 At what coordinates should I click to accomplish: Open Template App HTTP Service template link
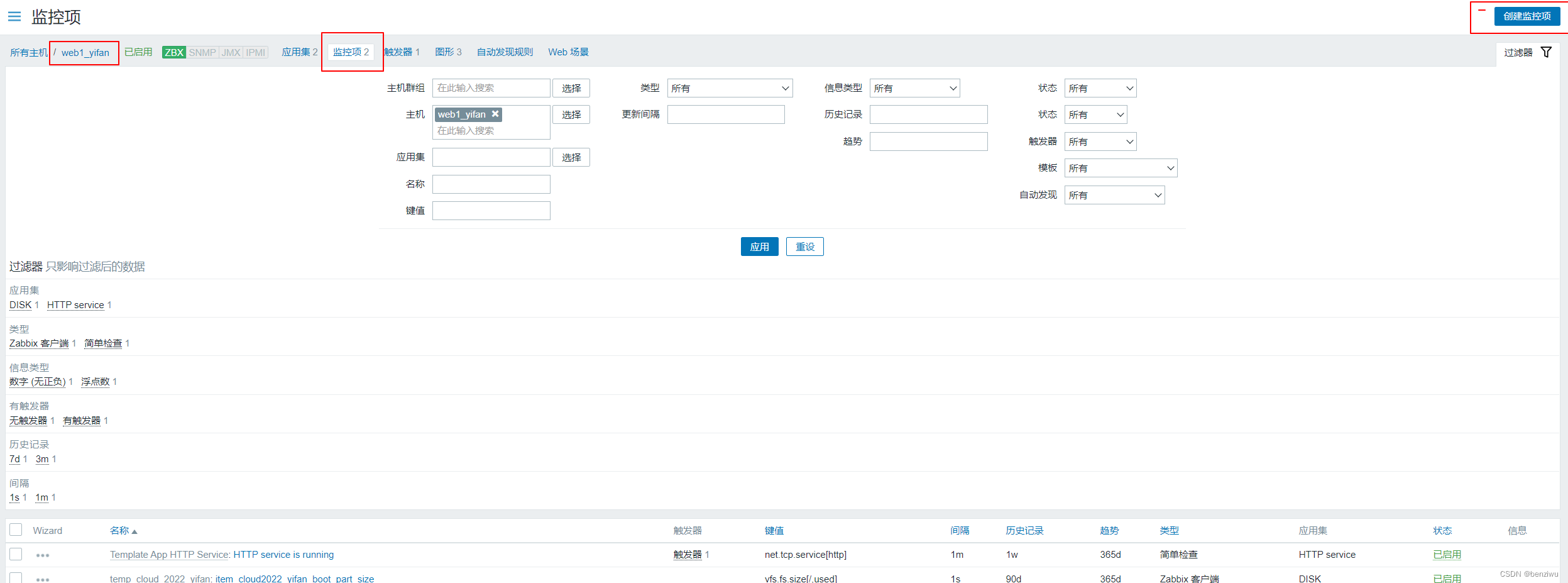(169, 555)
